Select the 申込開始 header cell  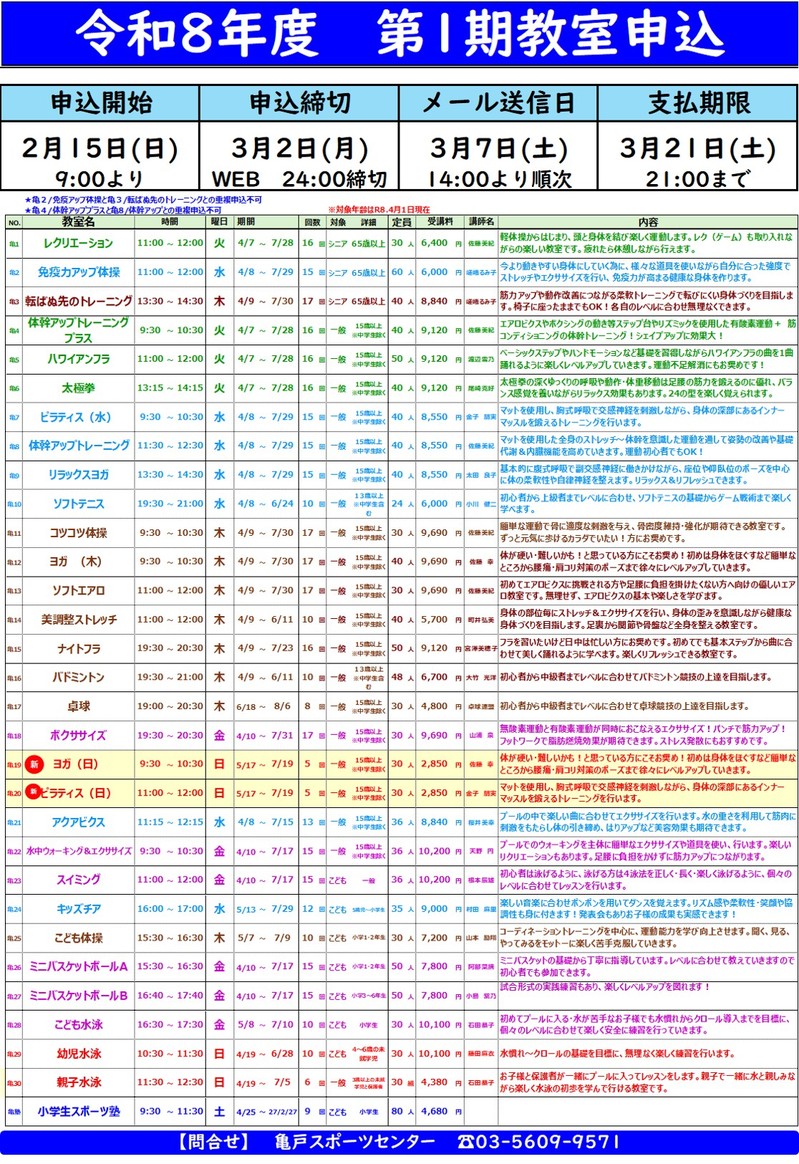tap(101, 104)
